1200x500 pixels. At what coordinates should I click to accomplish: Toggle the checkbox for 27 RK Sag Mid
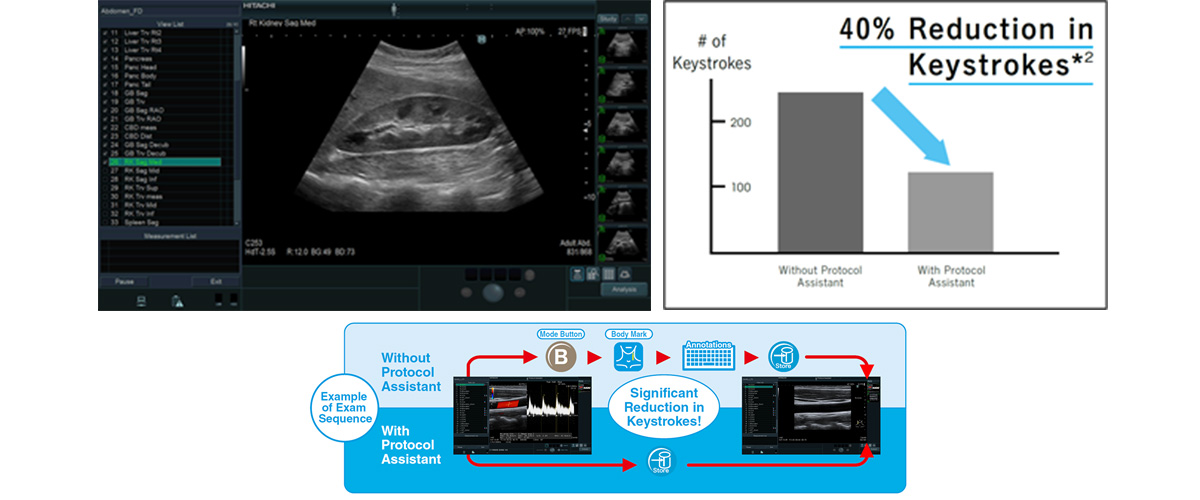coord(104,171)
